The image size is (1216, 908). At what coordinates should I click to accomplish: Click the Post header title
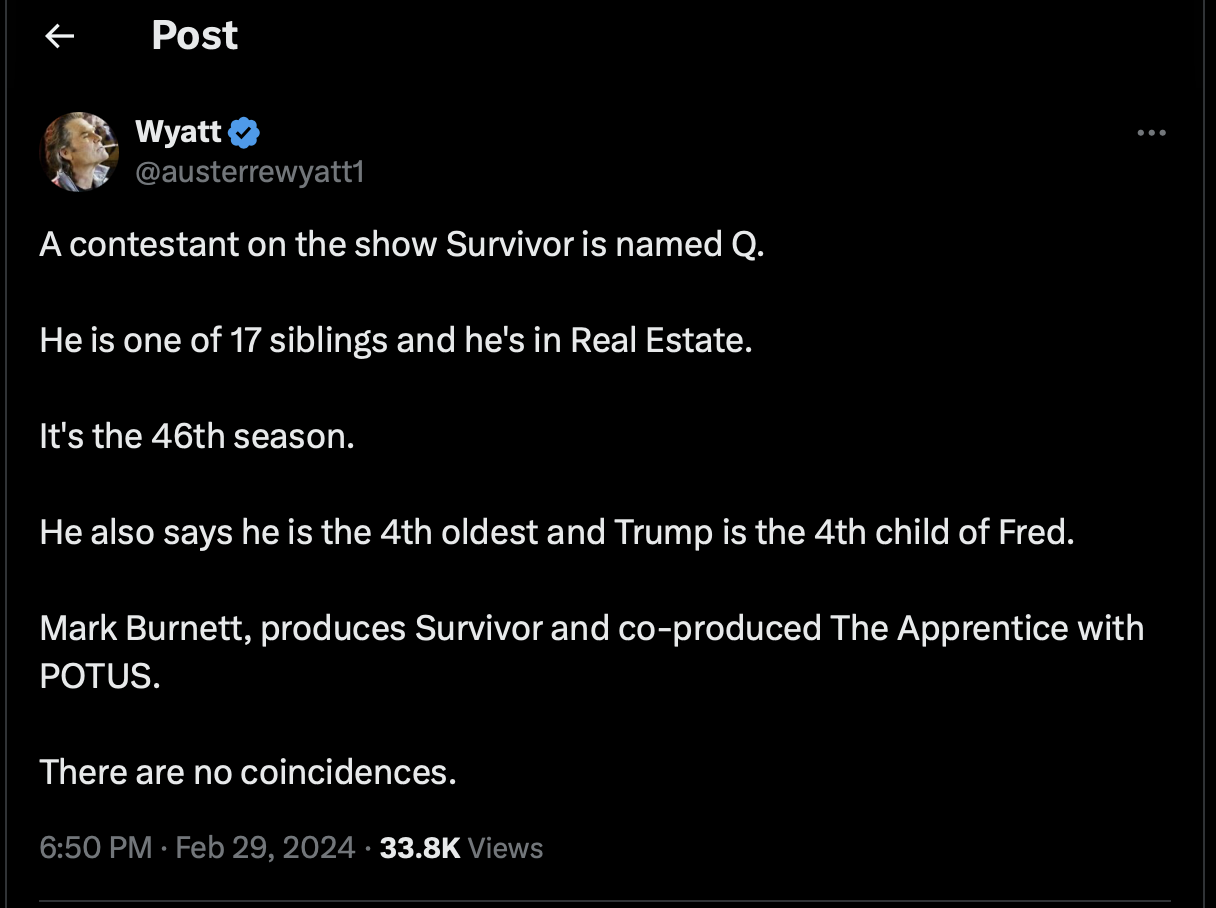[194, 37]
